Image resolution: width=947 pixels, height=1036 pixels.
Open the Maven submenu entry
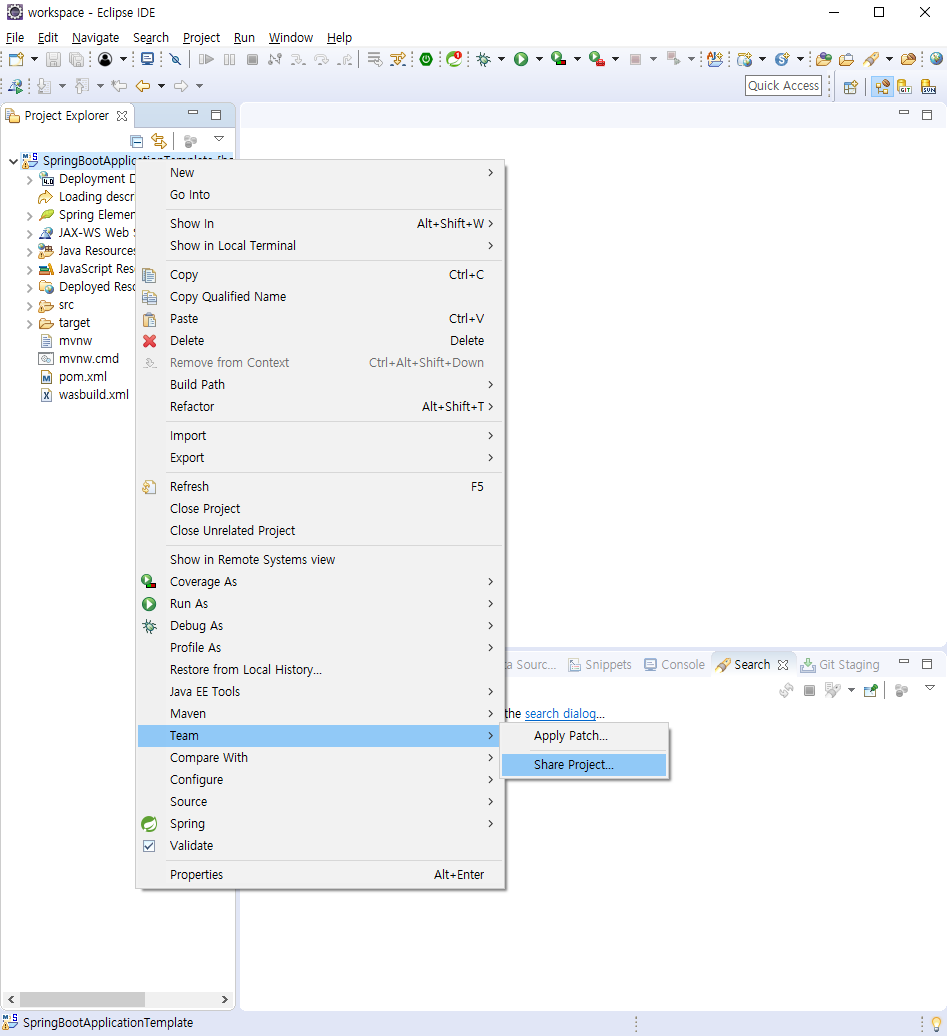point(320,714)
